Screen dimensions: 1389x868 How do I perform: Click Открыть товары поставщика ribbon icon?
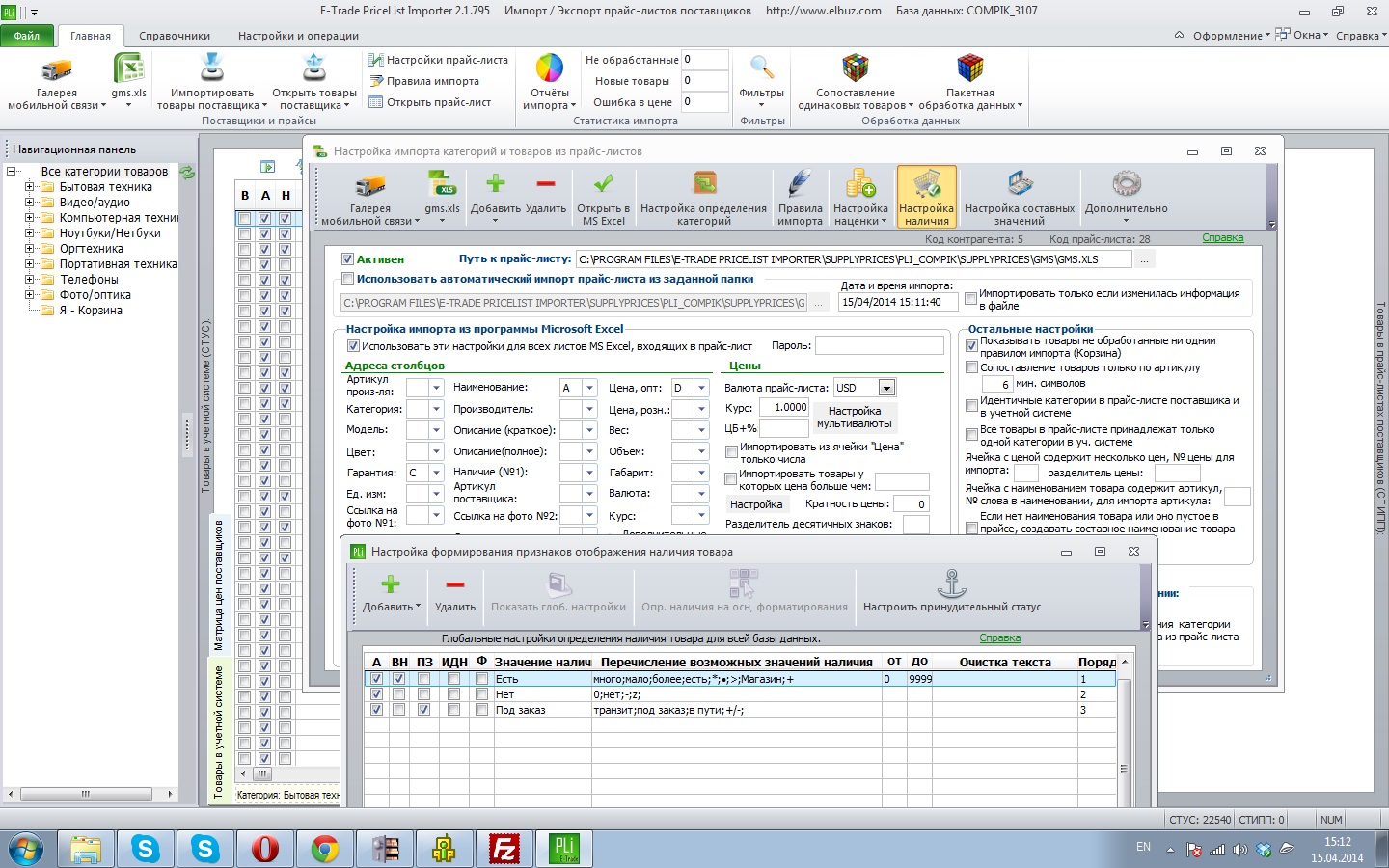(314, 83)
